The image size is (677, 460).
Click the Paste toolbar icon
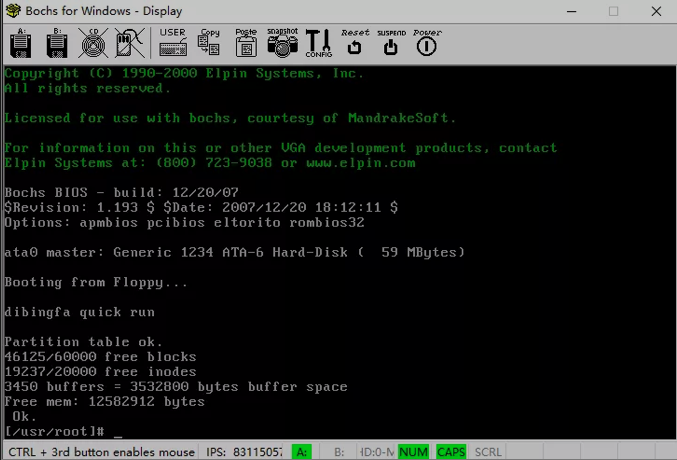click(246, 42)
